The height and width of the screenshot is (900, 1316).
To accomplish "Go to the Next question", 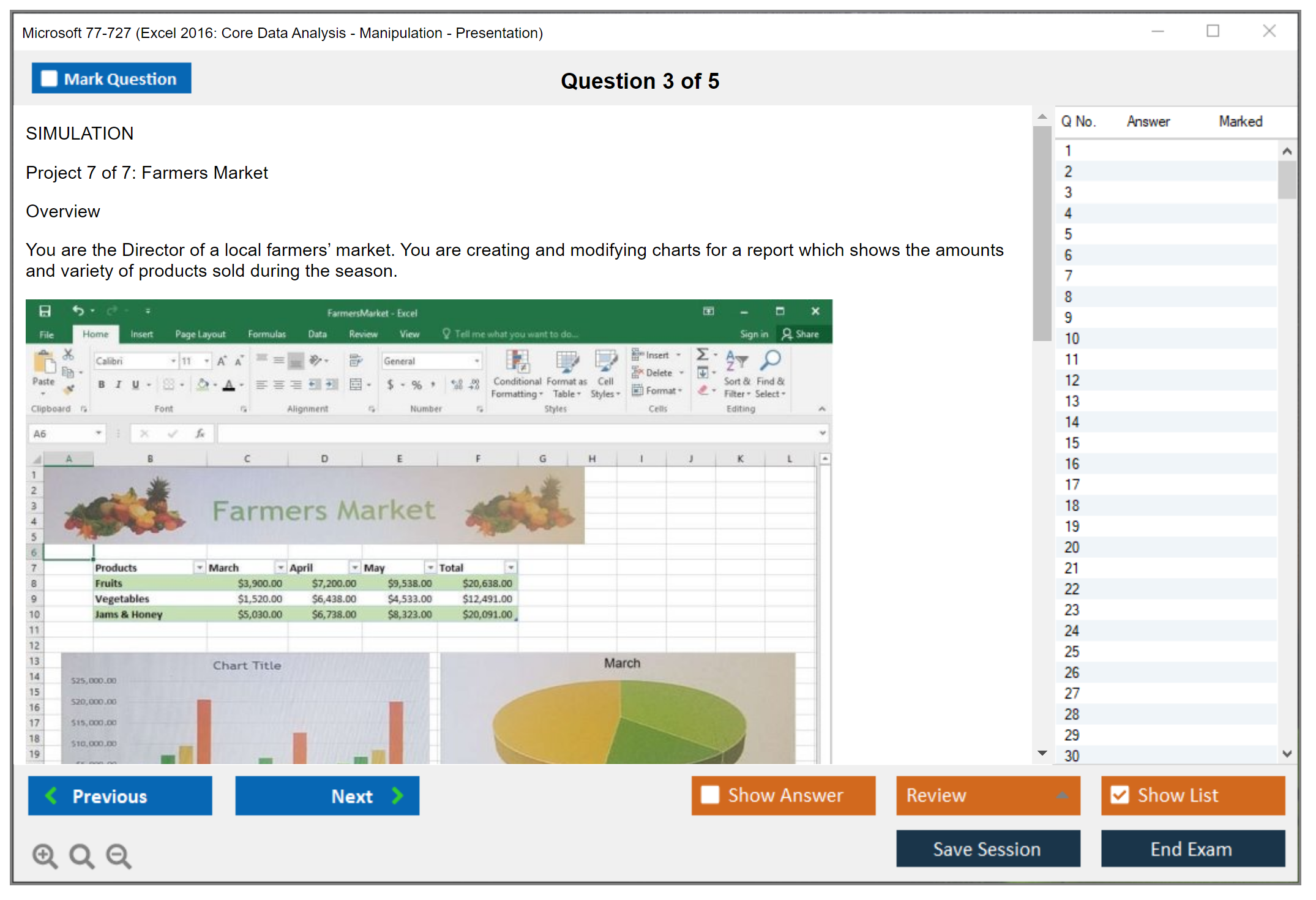I will coord(327,795).
